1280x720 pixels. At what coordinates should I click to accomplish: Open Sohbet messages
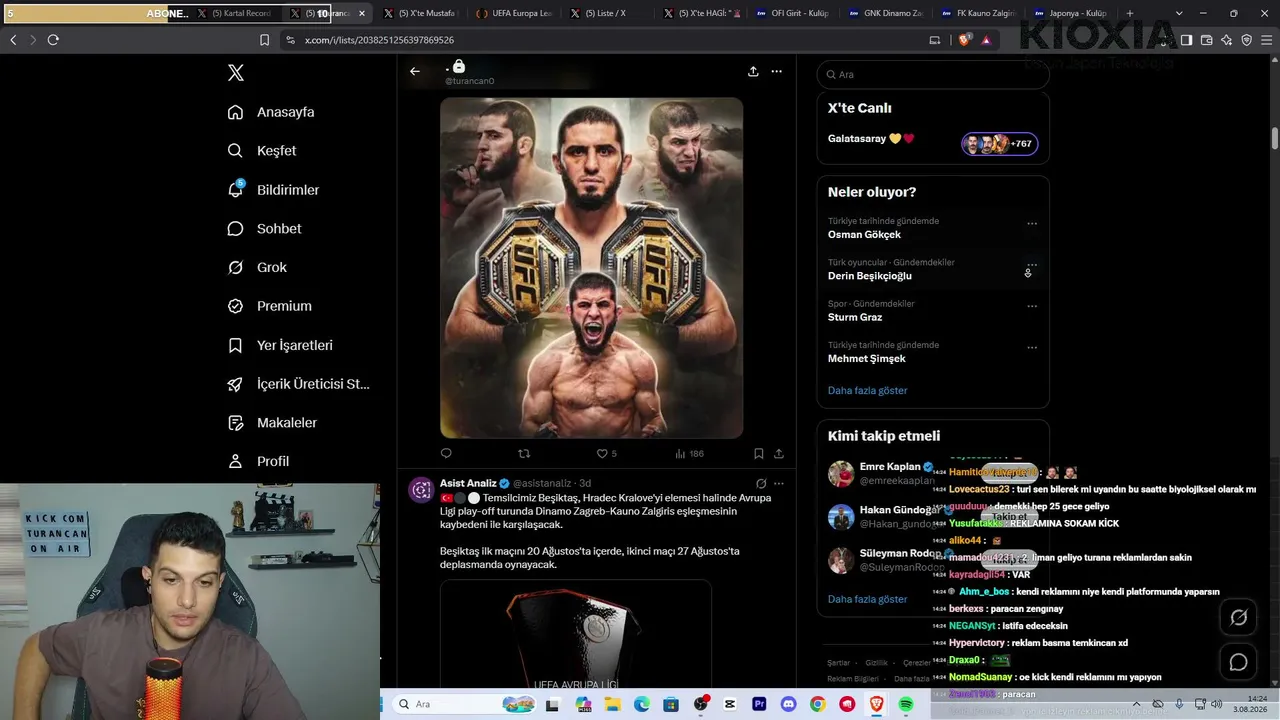click(x=264, y=229)
